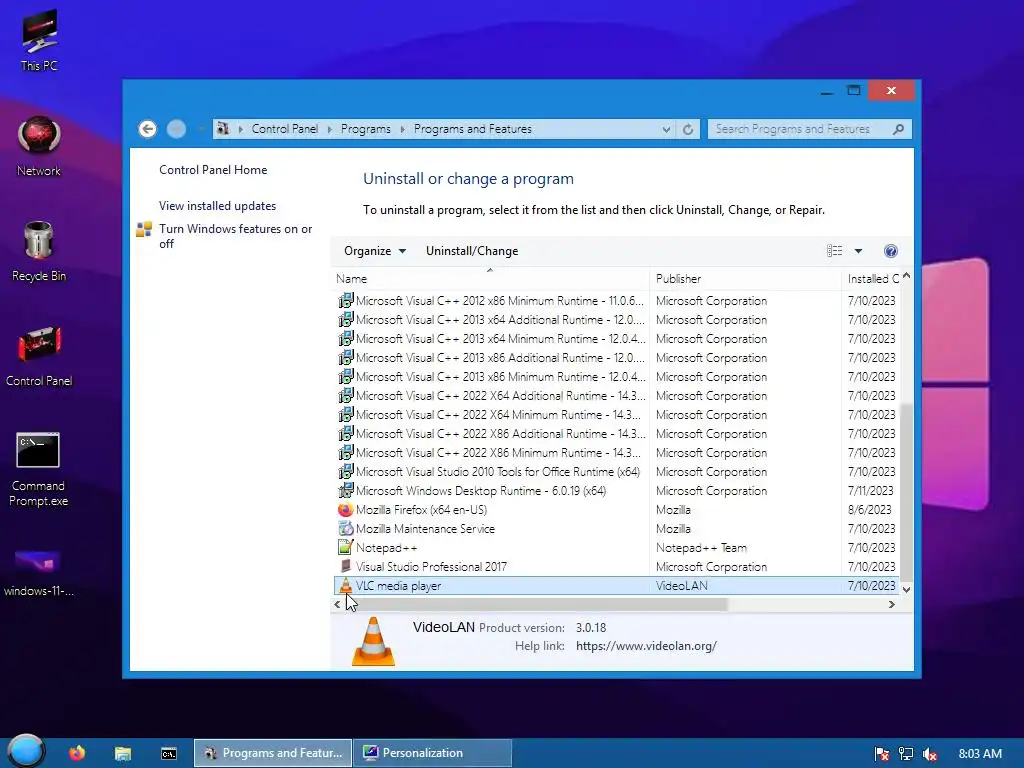Select the Notepad++ Team publisher cell

[x=701, y=548]
